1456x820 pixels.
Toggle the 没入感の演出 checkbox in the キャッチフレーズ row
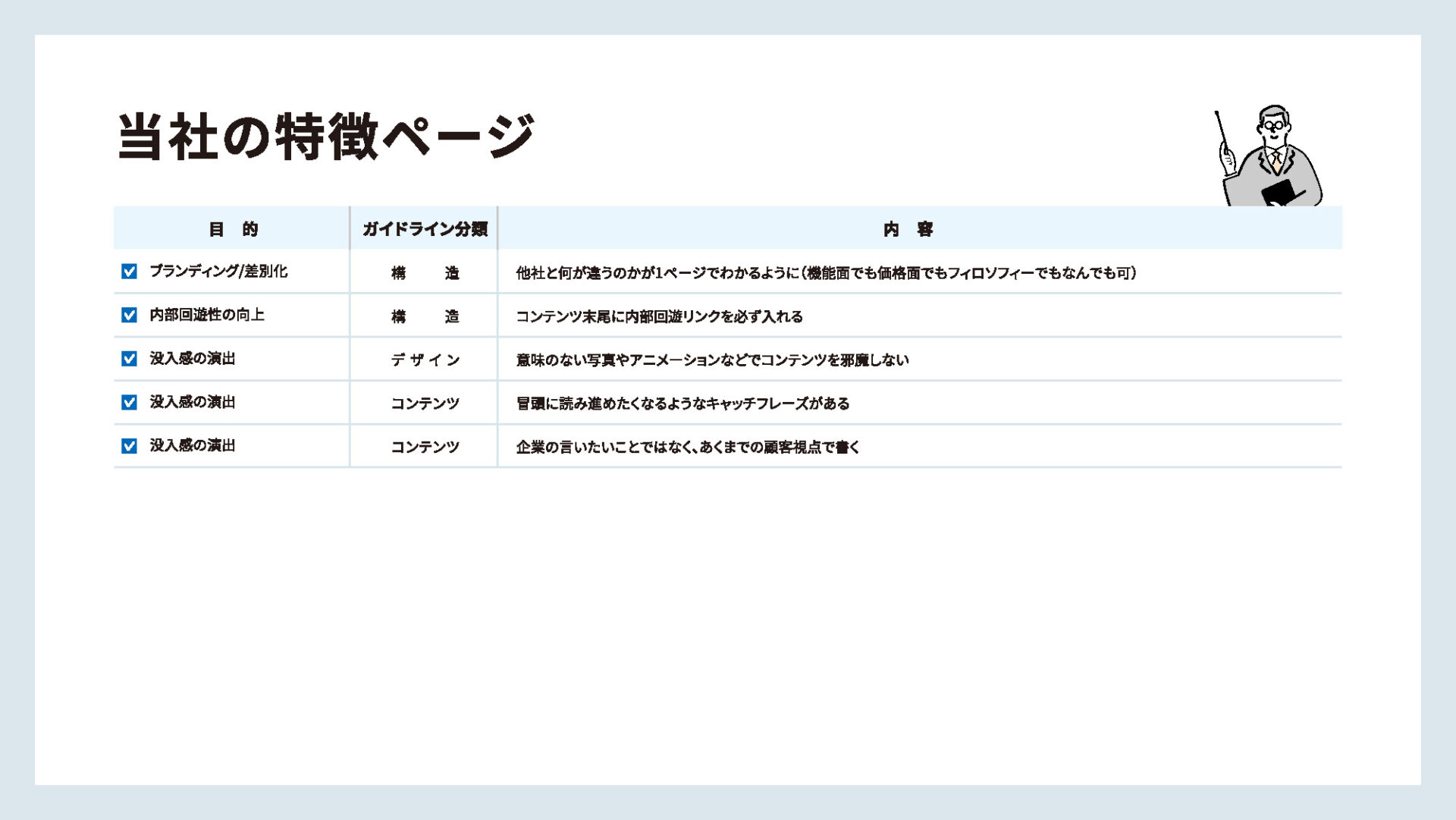coord(130,402)
